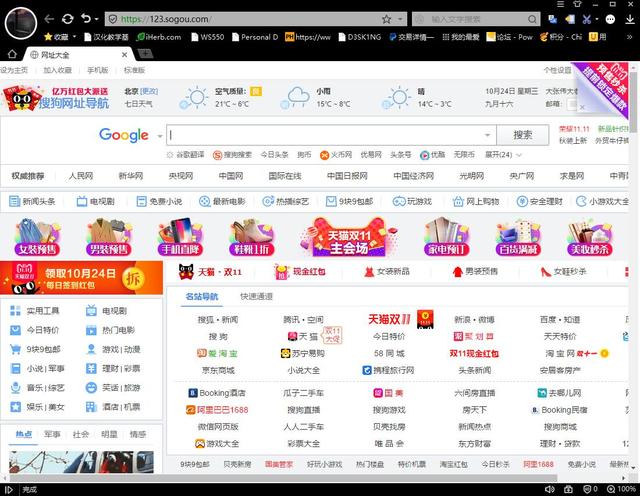Select the 军事 news tab
This screenshot has width=640, height=496.
click(52, 434)
